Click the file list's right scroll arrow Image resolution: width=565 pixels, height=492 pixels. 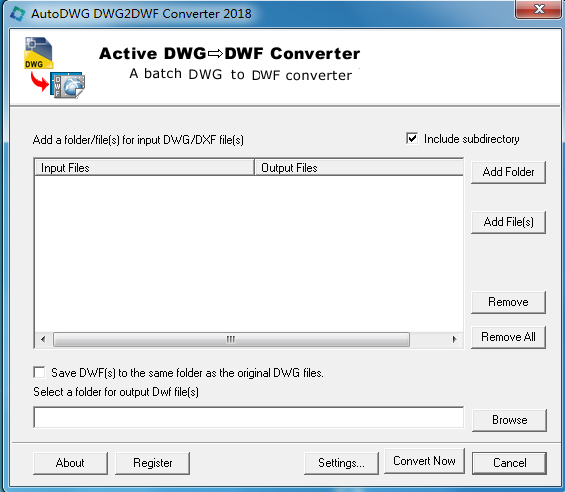click(x=454, y=339)
